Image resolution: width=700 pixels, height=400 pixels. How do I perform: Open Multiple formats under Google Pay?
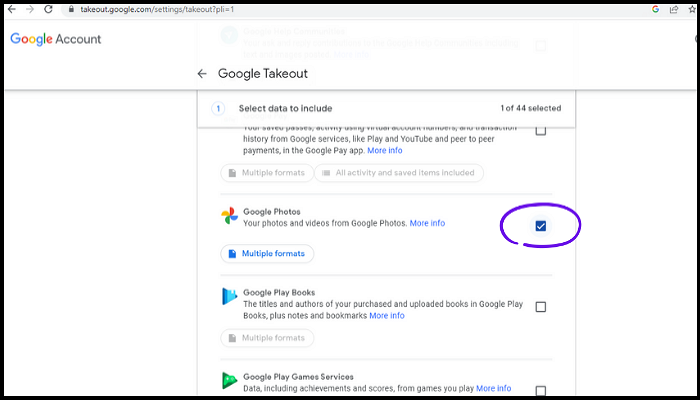(x=267, y=173)
